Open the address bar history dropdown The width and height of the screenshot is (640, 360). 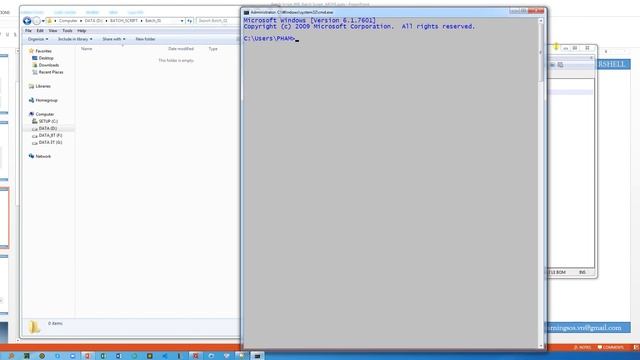point(182,20)
